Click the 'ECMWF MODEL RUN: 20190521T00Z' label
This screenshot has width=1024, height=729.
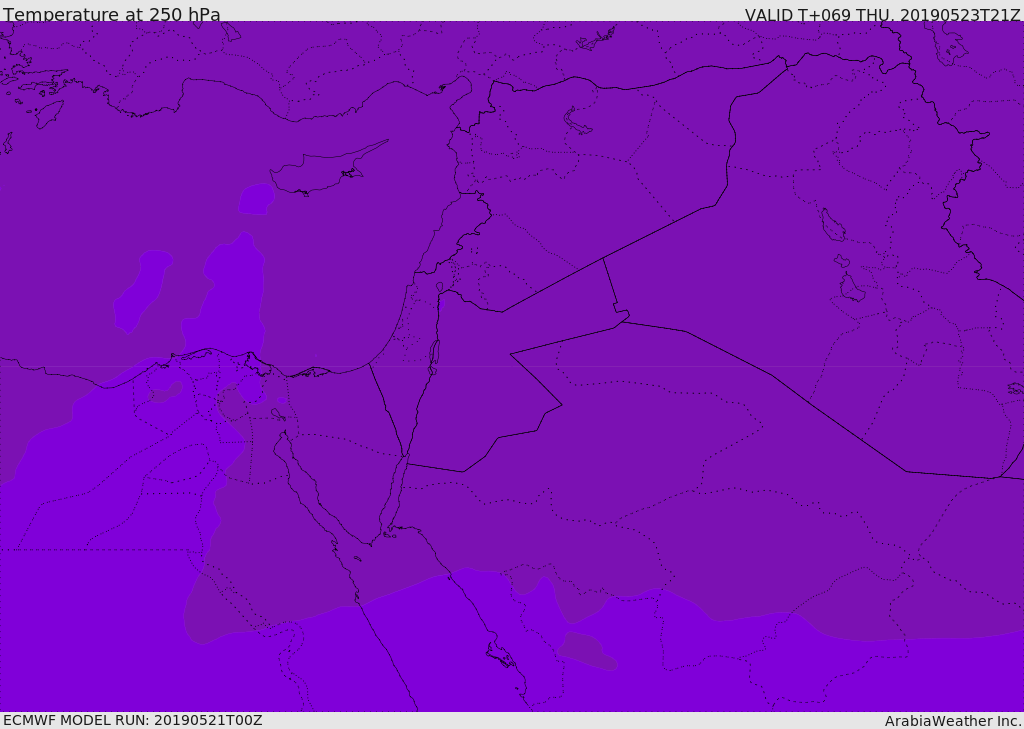point(133,720)
